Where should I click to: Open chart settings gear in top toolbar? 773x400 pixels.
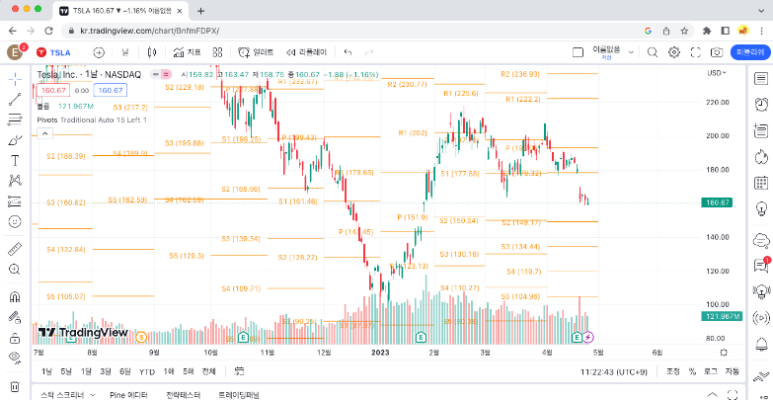pyautogui.click(x=674, y=52)
